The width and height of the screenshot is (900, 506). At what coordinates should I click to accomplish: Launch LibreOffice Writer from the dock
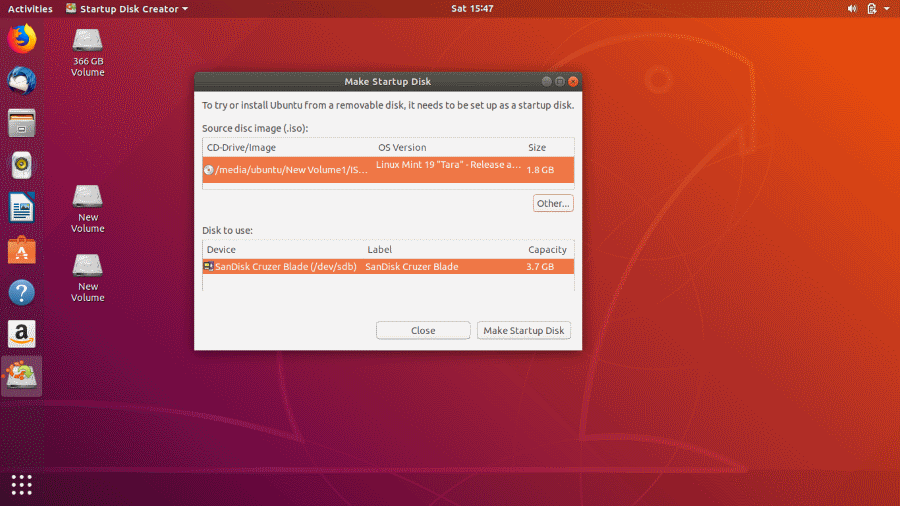22,208
